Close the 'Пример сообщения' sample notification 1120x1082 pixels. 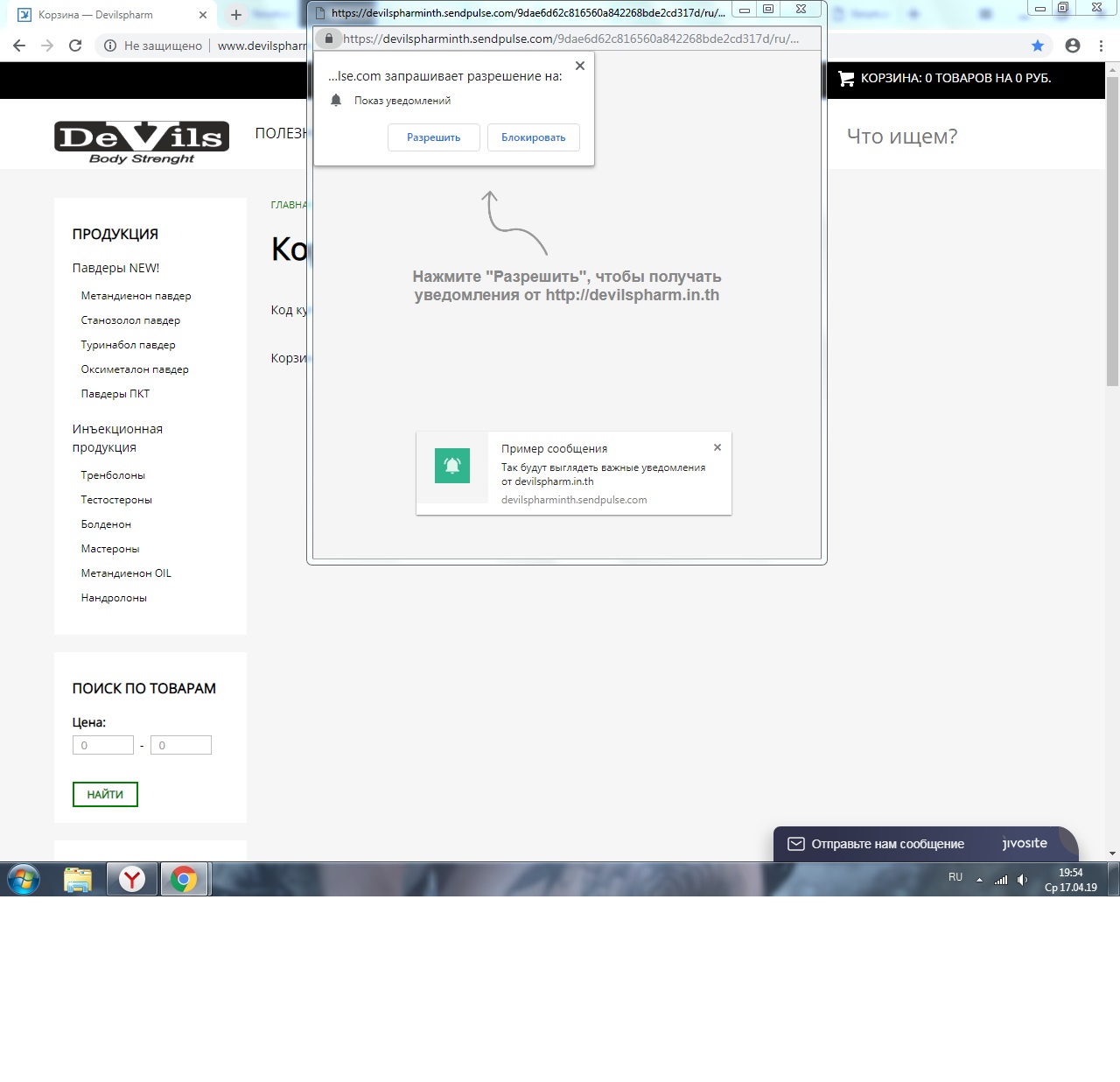(x=717, y=447)
